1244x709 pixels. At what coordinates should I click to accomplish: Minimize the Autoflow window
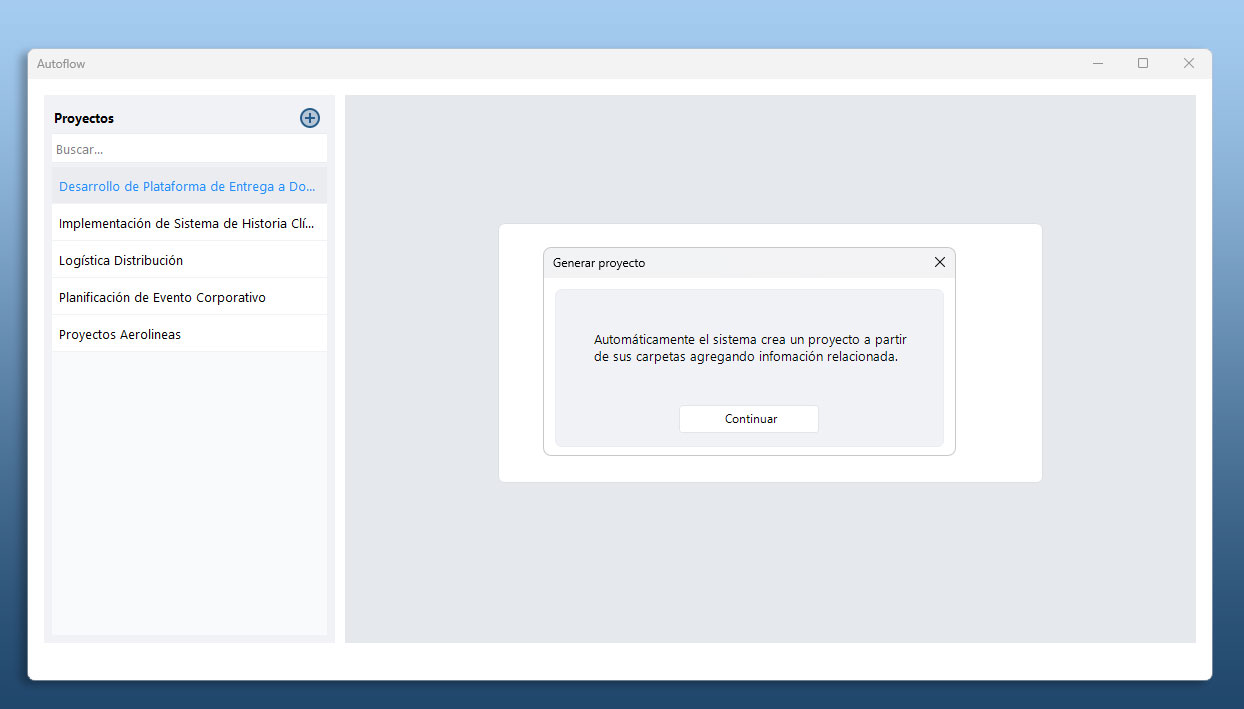1098,63
